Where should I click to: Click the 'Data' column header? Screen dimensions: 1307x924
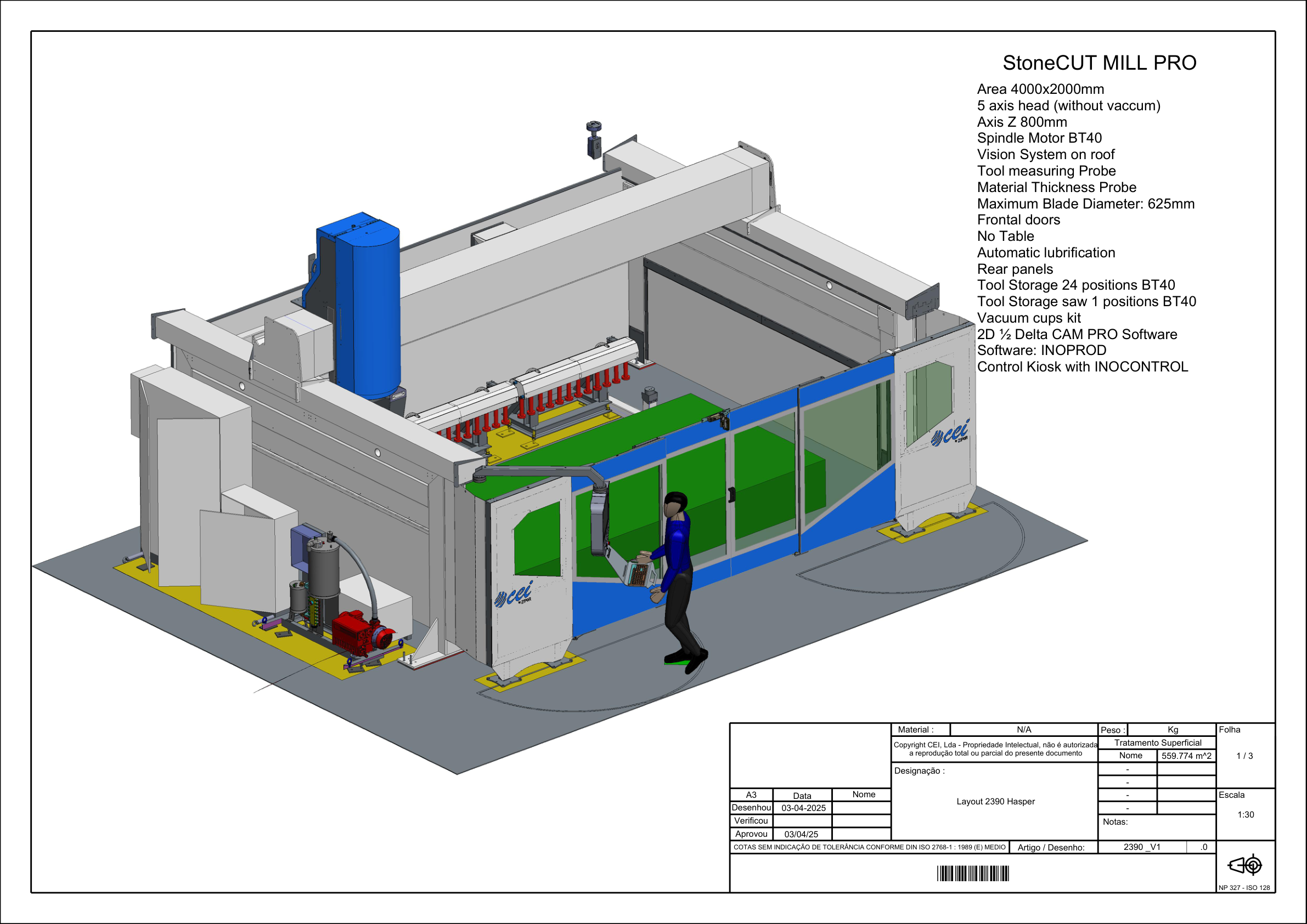click(802, 796)
